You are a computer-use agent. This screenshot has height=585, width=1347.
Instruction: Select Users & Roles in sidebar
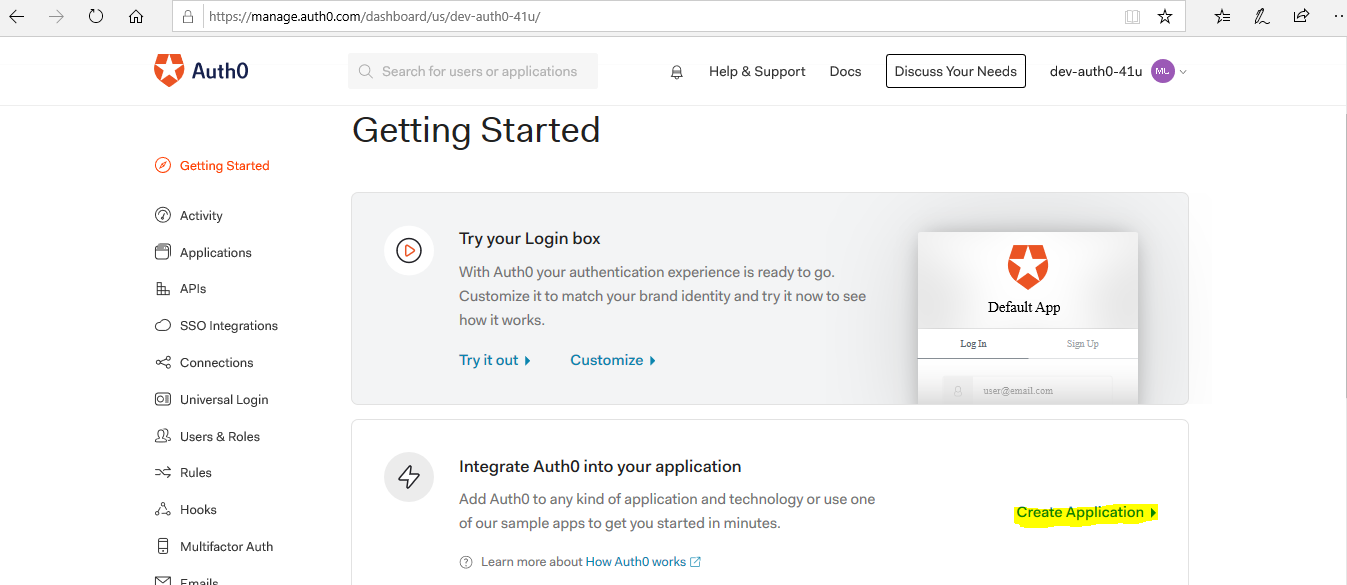coord(219,437)
